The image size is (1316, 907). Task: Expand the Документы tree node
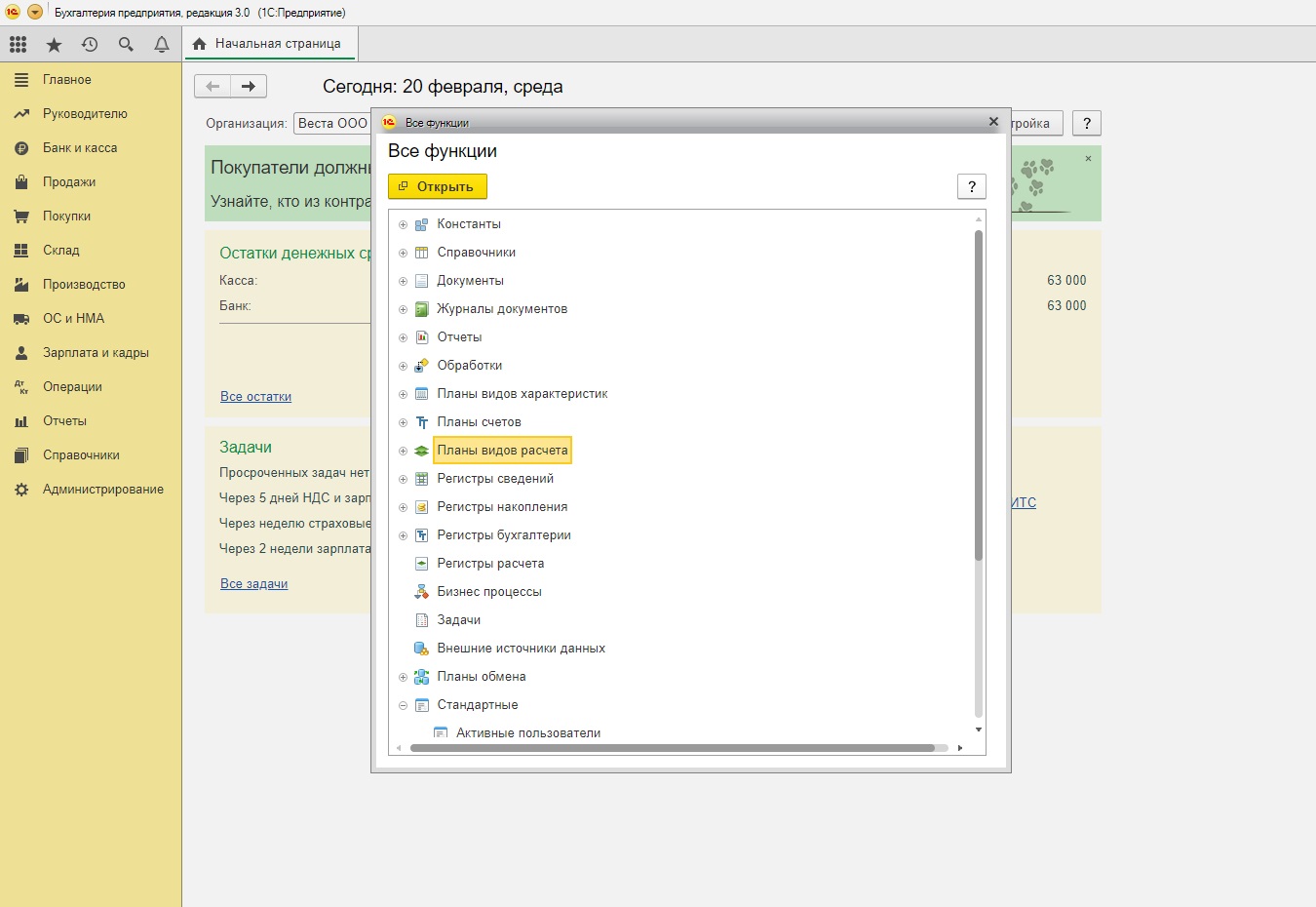click(403, 281)
